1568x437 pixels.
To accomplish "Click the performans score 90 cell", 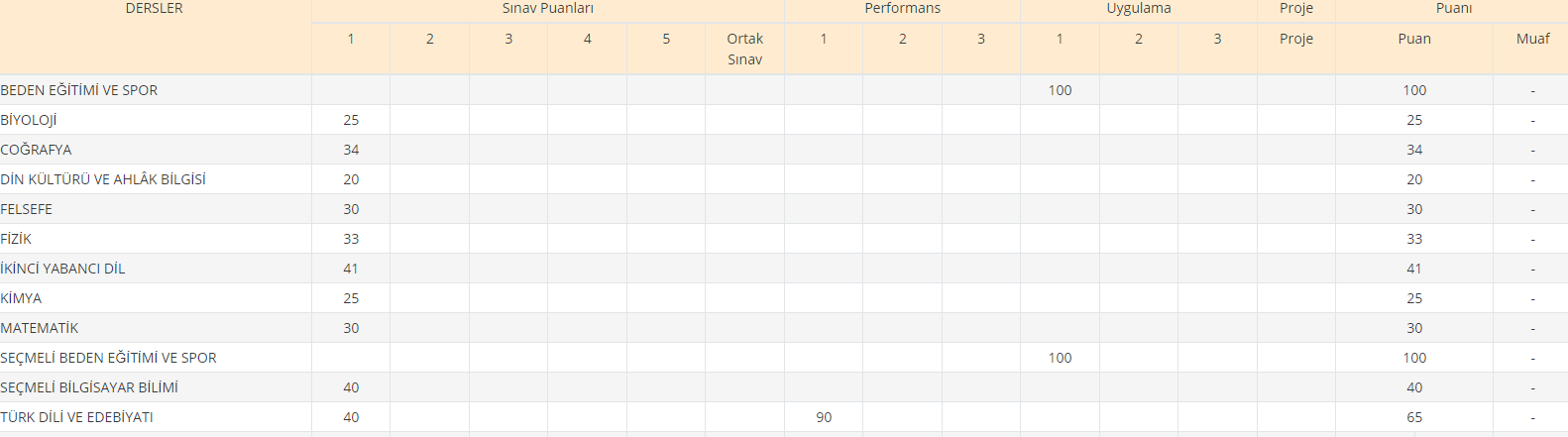I will pyautogui.click(x=824, y=417).
